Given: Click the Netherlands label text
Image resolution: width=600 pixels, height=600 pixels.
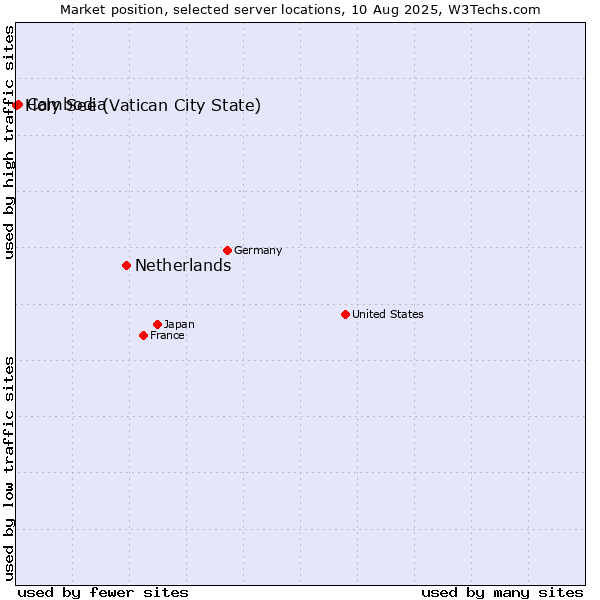Looking at the screenshot, I should point(183,266).
